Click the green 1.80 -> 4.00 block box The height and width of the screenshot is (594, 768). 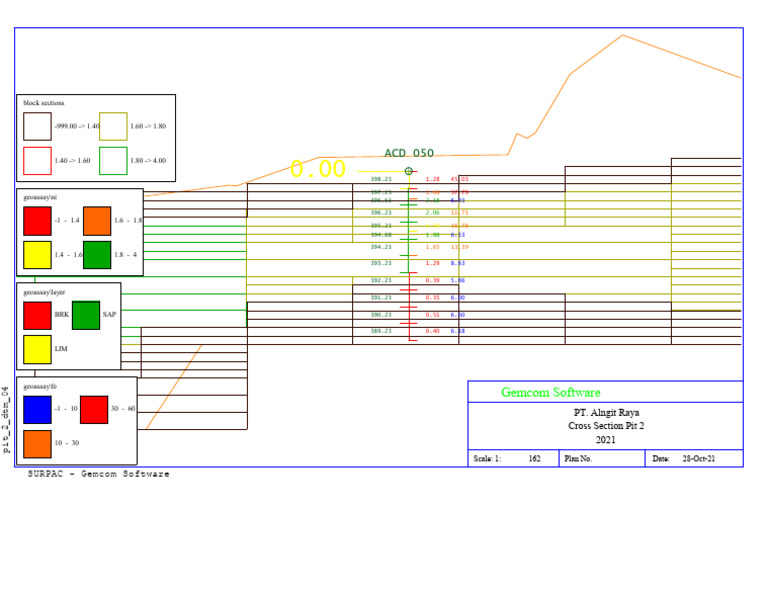tap(113, 161)
